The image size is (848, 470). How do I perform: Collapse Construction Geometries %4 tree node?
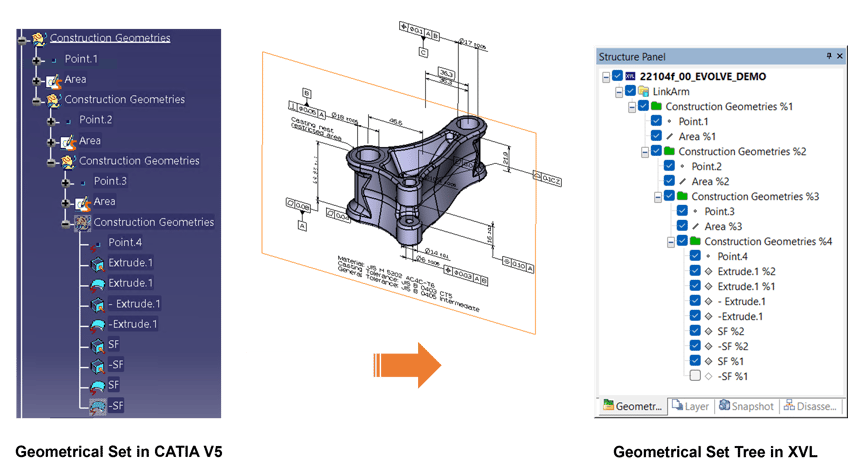[x=668, y=241]
